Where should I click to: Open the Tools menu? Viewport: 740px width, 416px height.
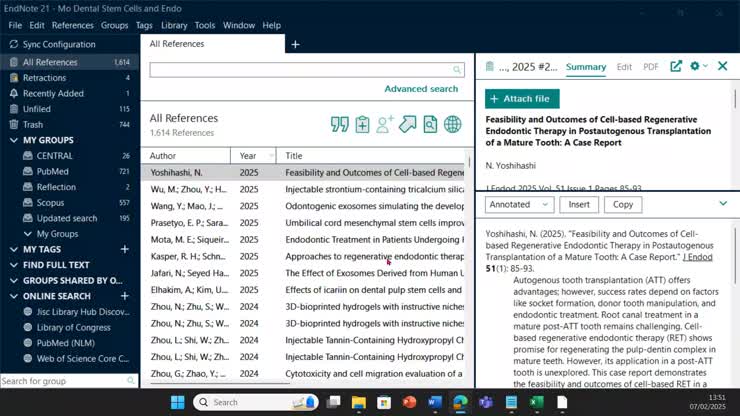pos(205,25)
